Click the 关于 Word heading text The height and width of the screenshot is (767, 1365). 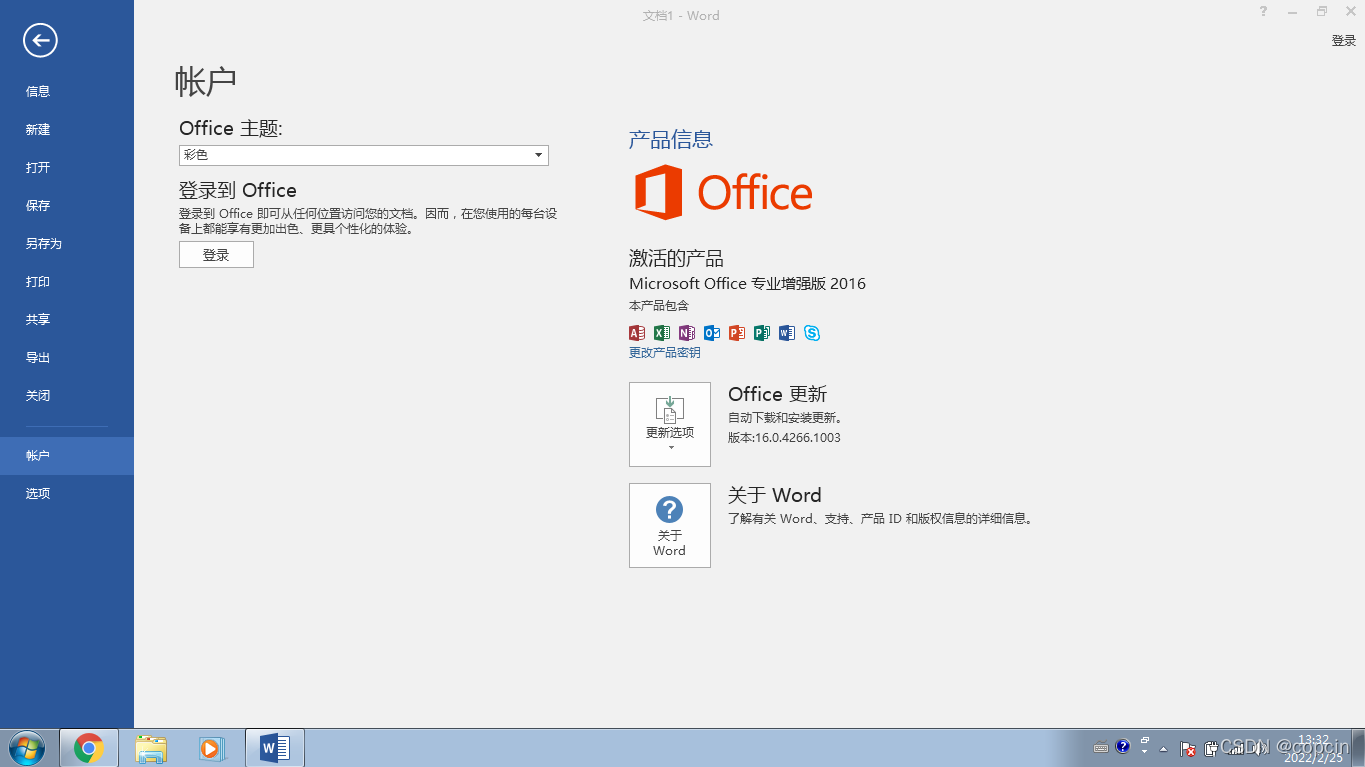point(774,495)
